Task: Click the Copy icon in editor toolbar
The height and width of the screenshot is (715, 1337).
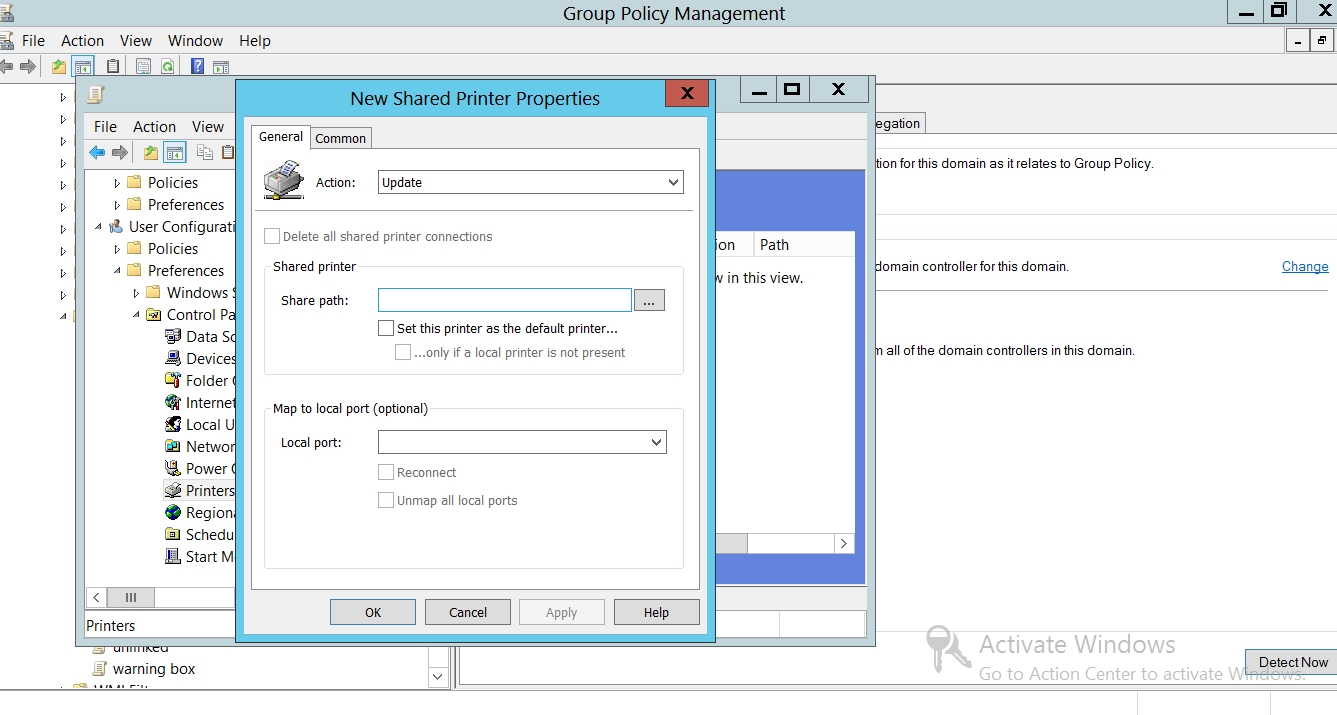Action: pyautogui.click(x=205, y=152)
